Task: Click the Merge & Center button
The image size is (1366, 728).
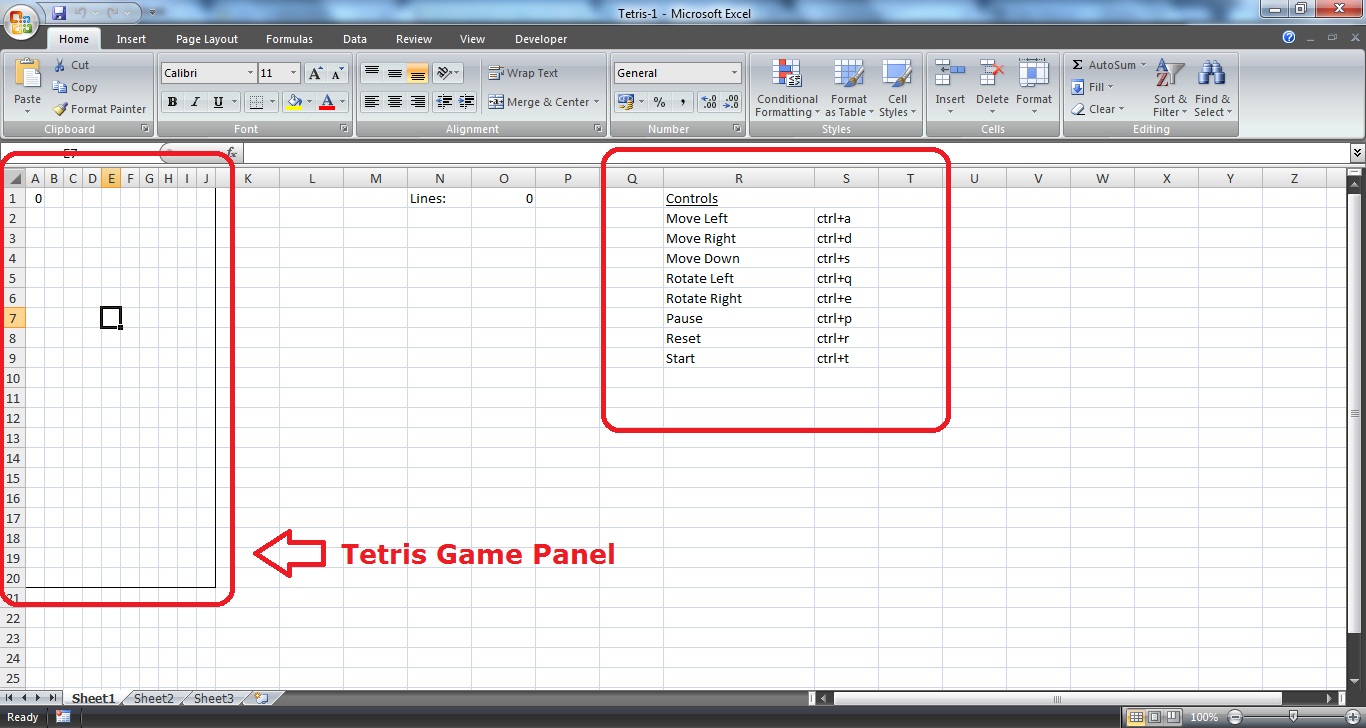Action: (x=539, y=102)
